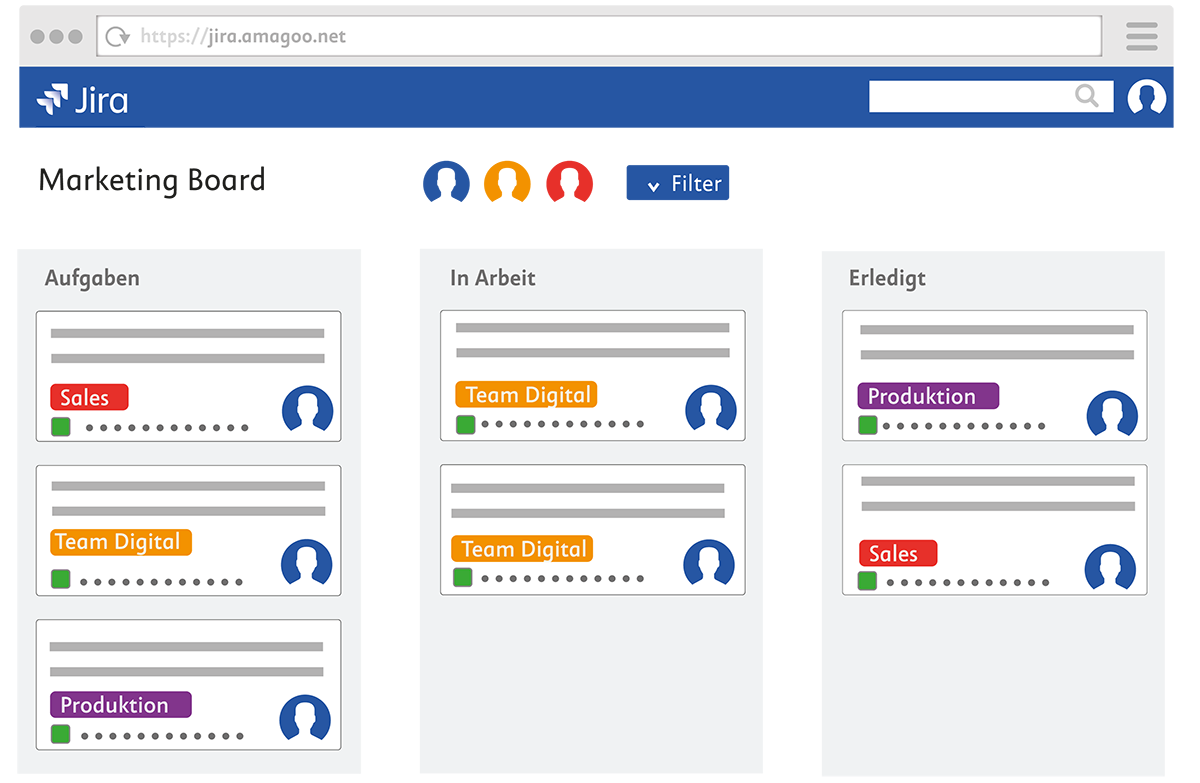Open the browser hamburger menu
The width and height of the screenshot is (1200, 783).
point(1141,35)
